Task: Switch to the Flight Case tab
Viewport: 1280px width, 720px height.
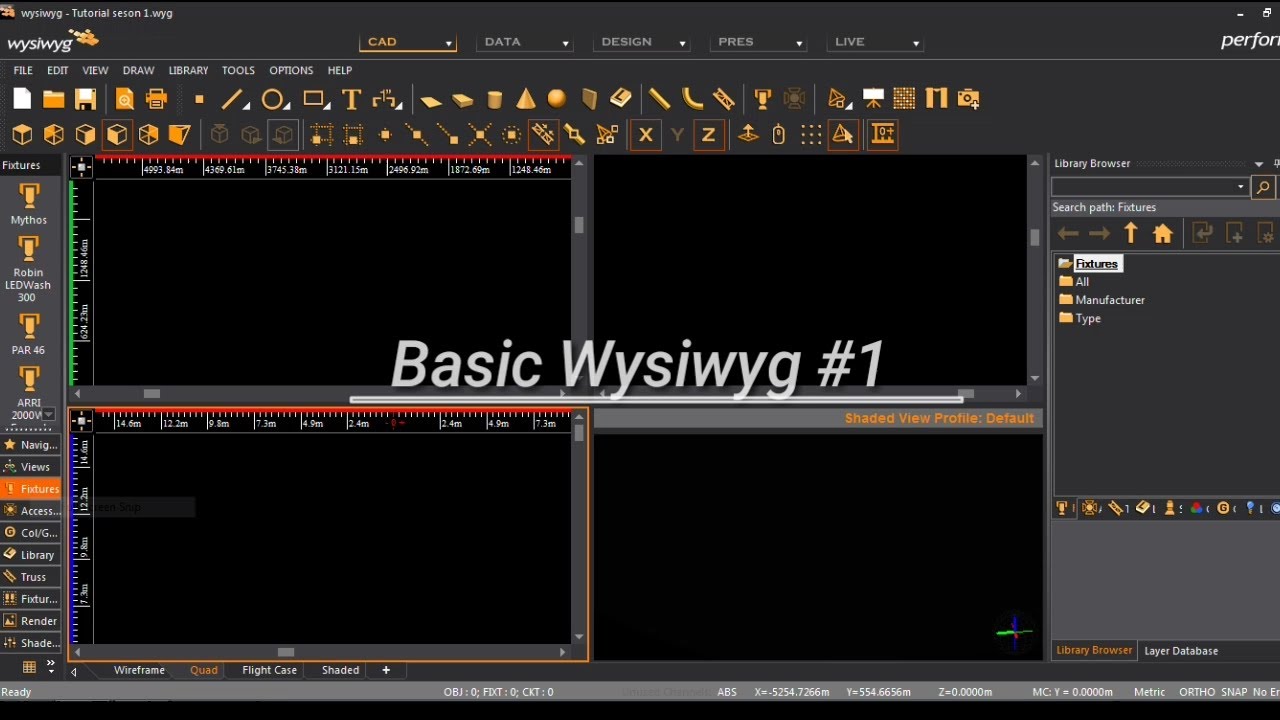Action: pos(269,670)
